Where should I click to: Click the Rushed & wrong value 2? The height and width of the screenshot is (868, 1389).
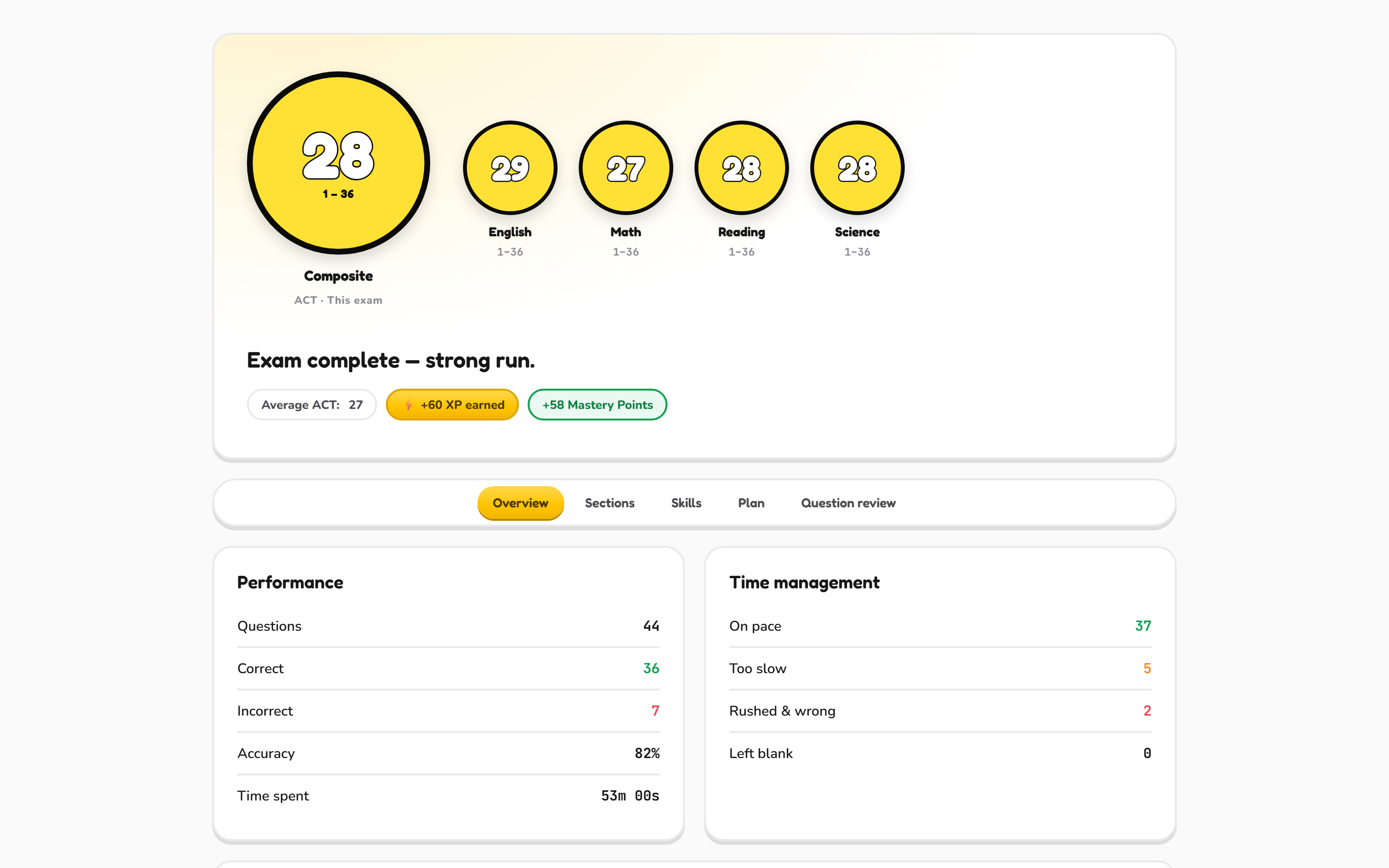coord(1147,711)
